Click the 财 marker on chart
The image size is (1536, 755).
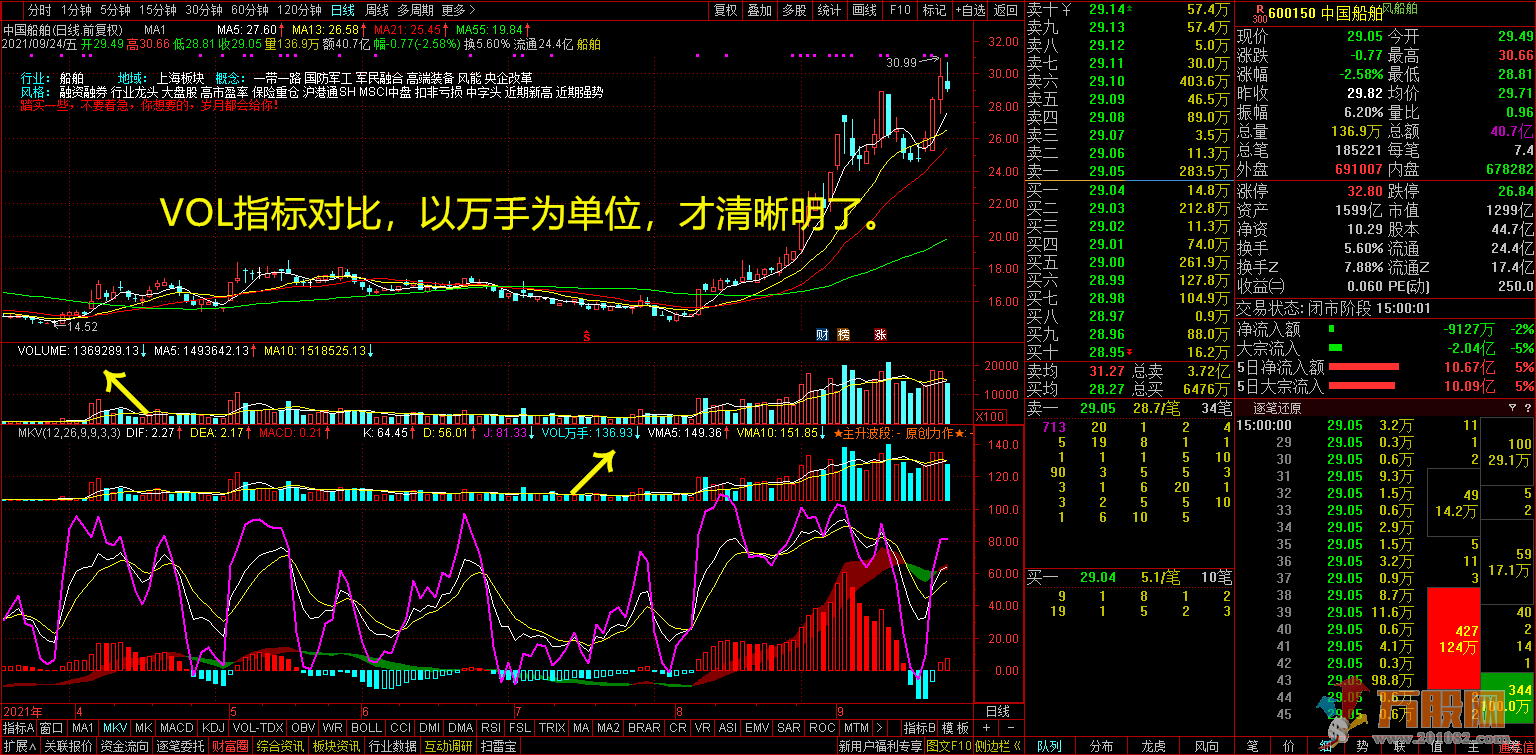822,334
